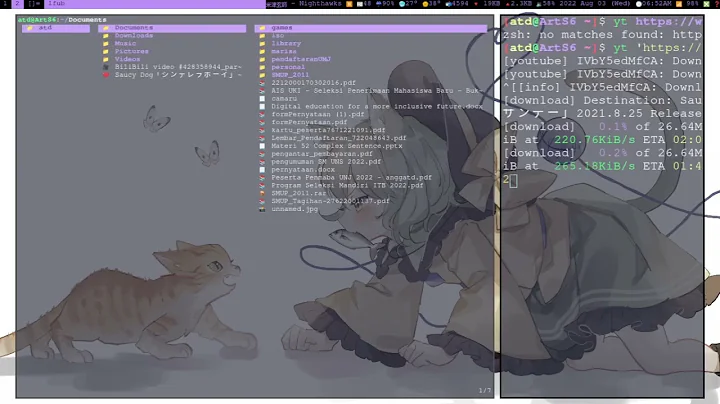The height and width of the screenshot is (404, 720).
Task: Select the marisa folder row
Action: (x=371, y=51)
